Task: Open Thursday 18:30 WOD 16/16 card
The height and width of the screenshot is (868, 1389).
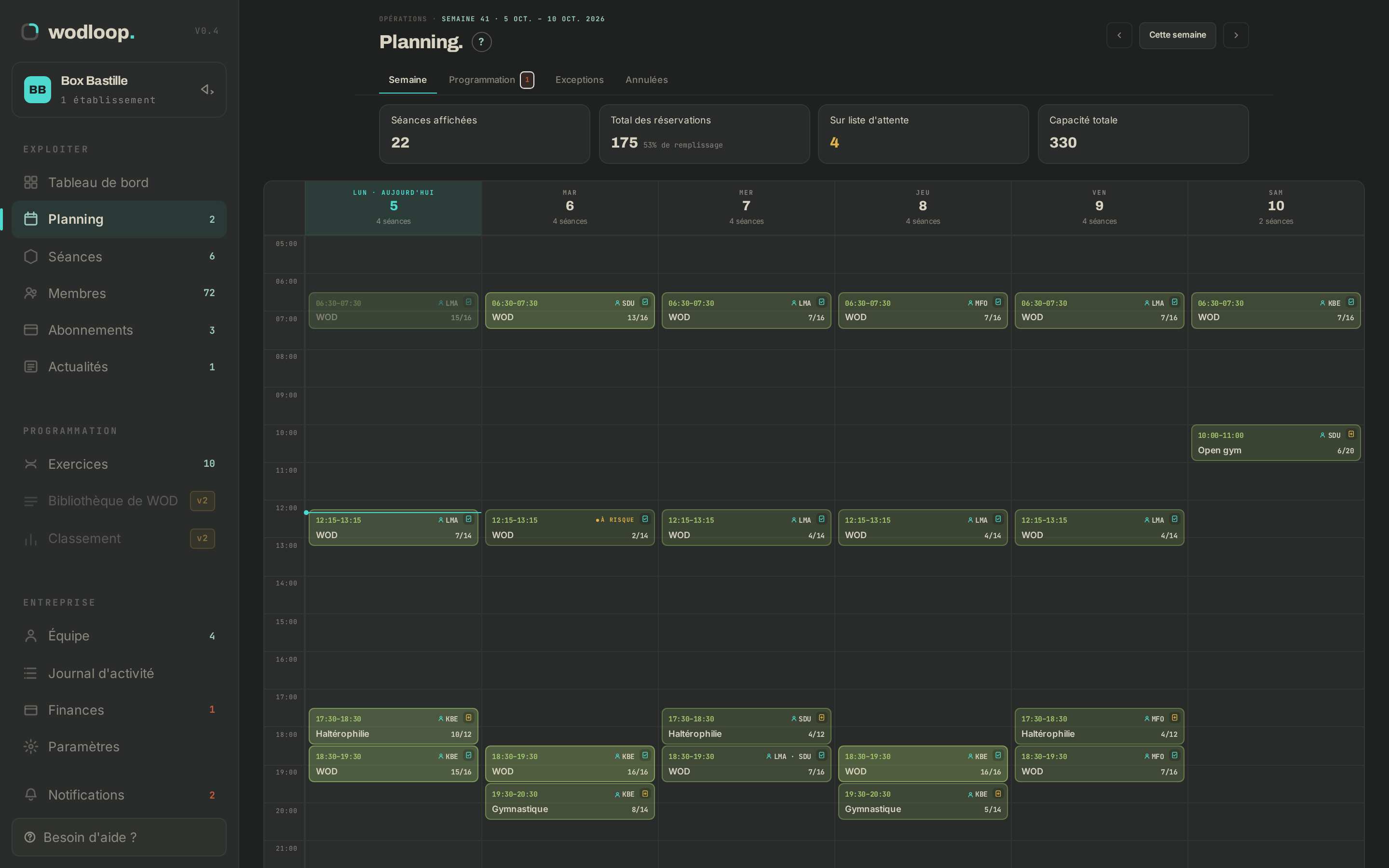Action: tap(922, 763)
